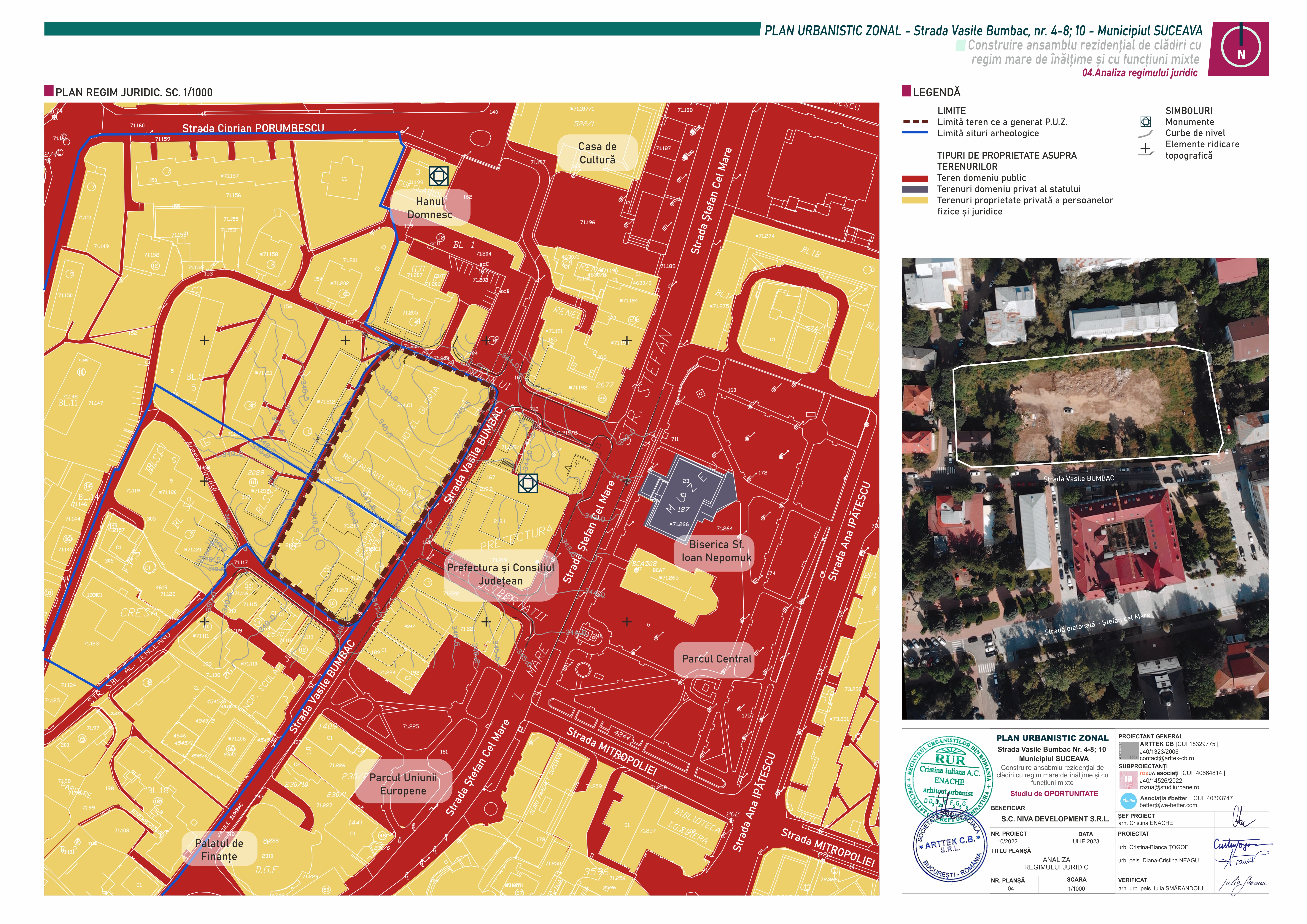Viewport: 1307px width, 924px height.
Task: Click the PLAN REGIM JURIDIC. SC. 1/1000 heading
Action: (134, 92)
